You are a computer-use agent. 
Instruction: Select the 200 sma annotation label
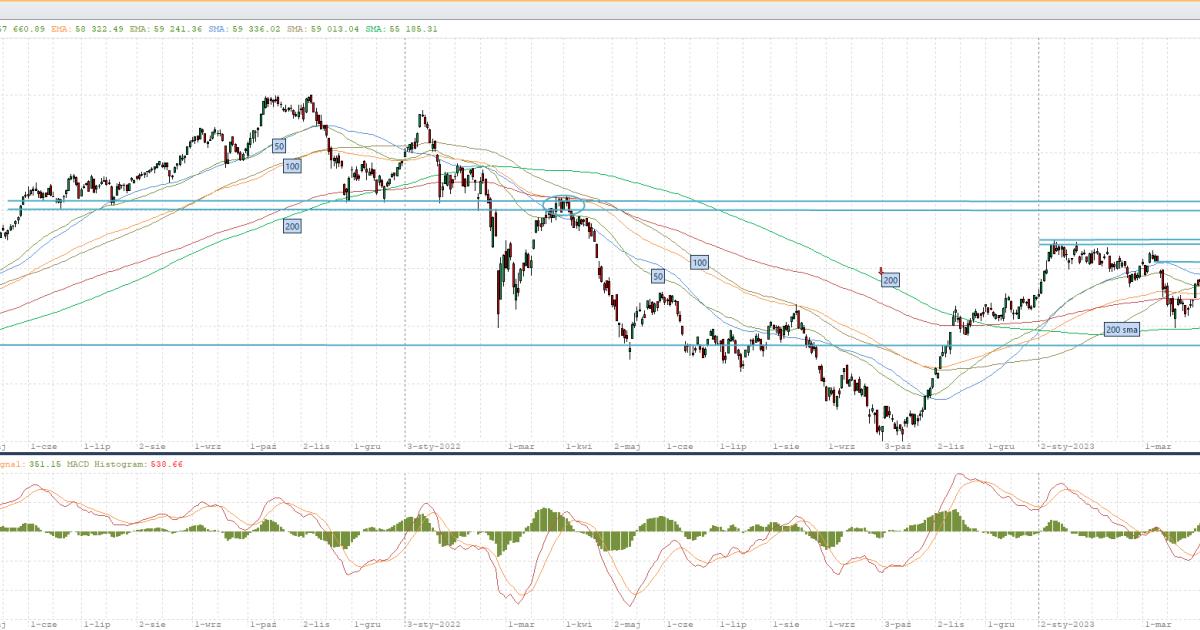click(1122, 329)
